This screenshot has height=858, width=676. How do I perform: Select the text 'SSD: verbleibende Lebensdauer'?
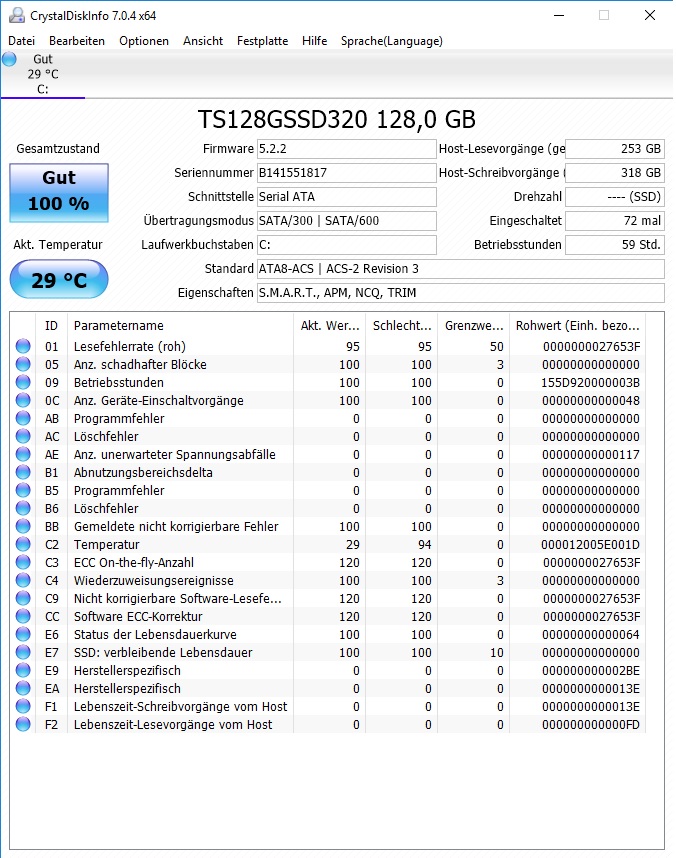click(163, 653)
